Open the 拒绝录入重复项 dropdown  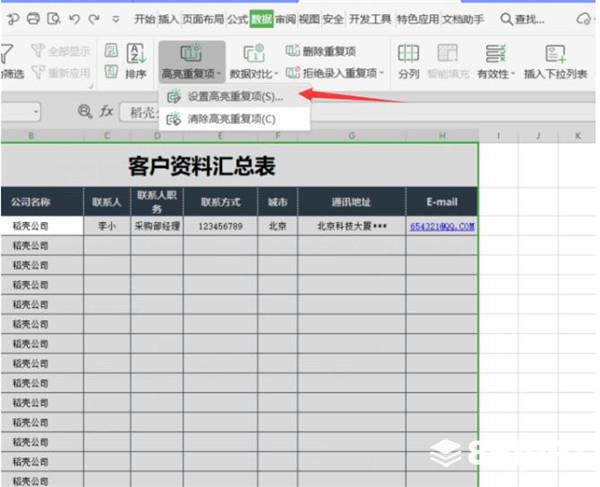(335, 73)
